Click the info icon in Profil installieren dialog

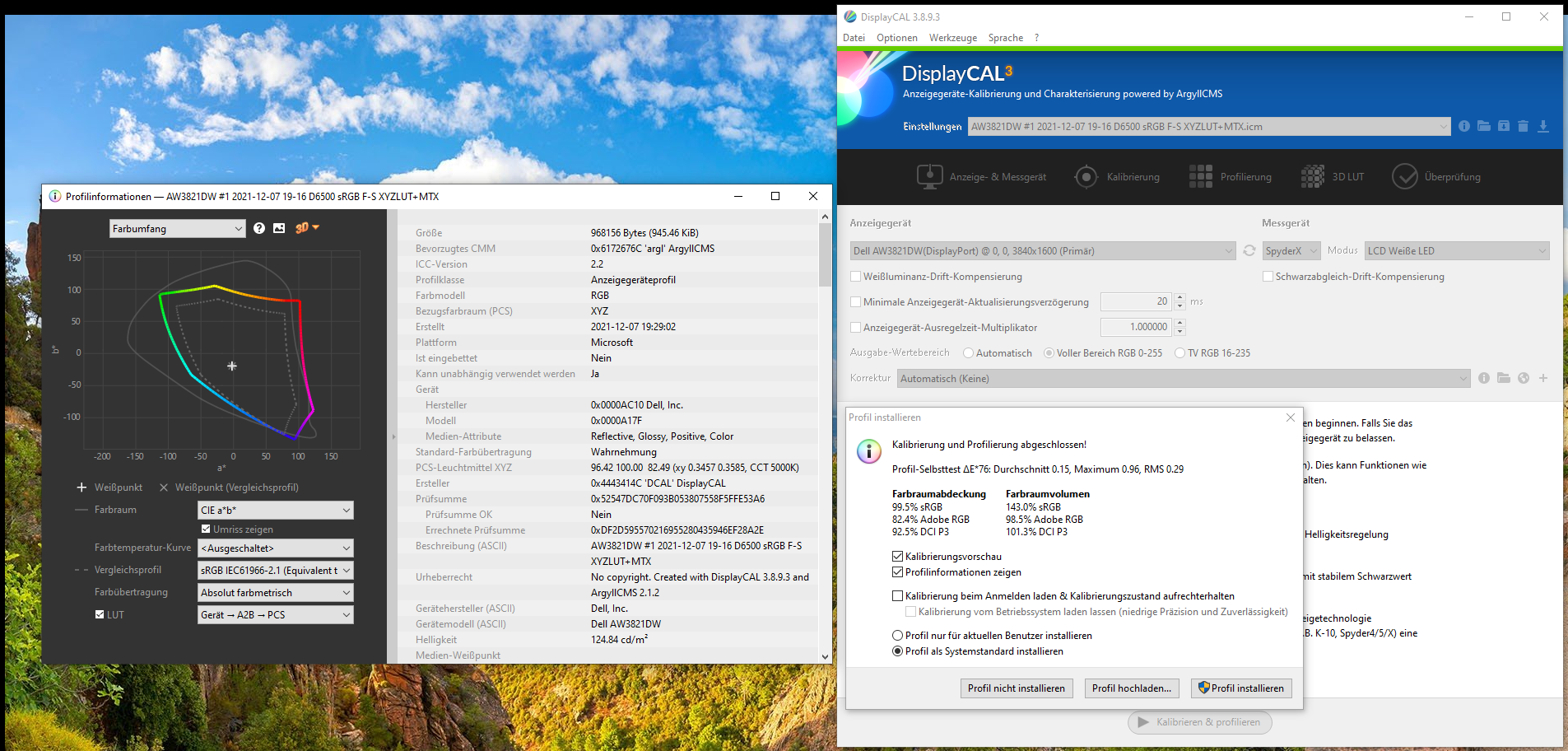coord(868,450)
